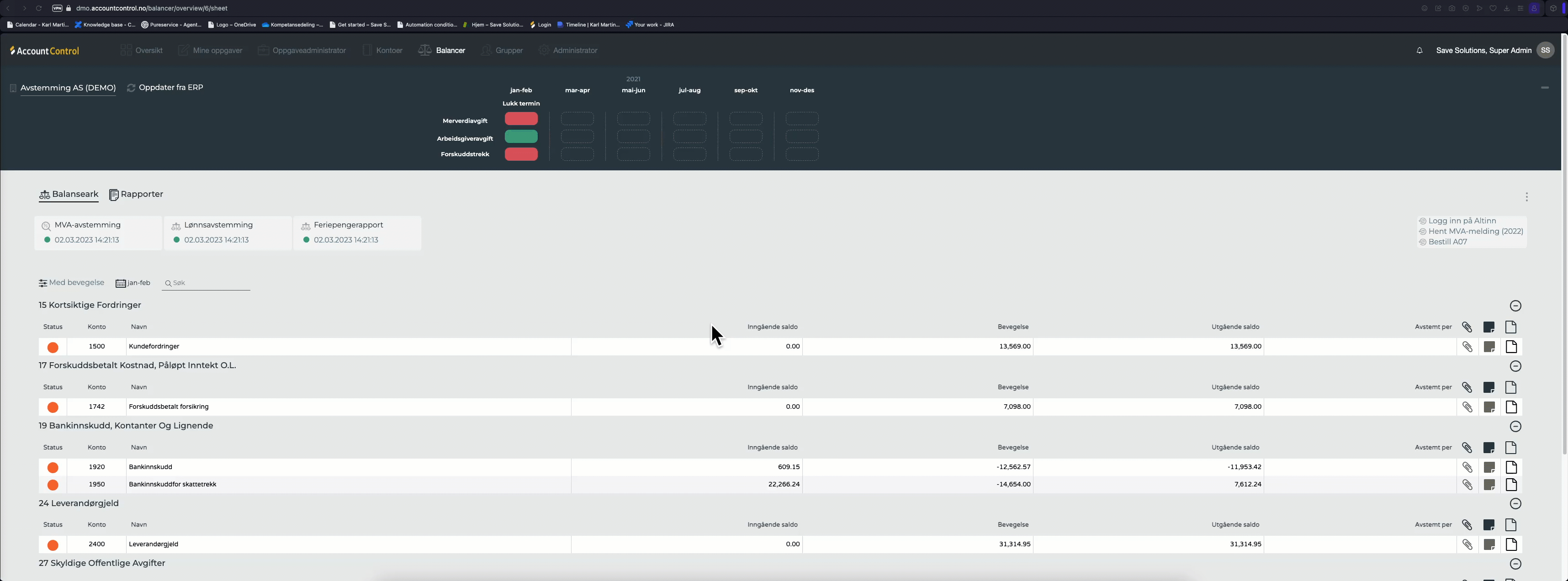Image resolution: width=1568 pixels, height=581 pixels.
Task: Open the Lønnsavstemming report card
Action: pos(228,232)
